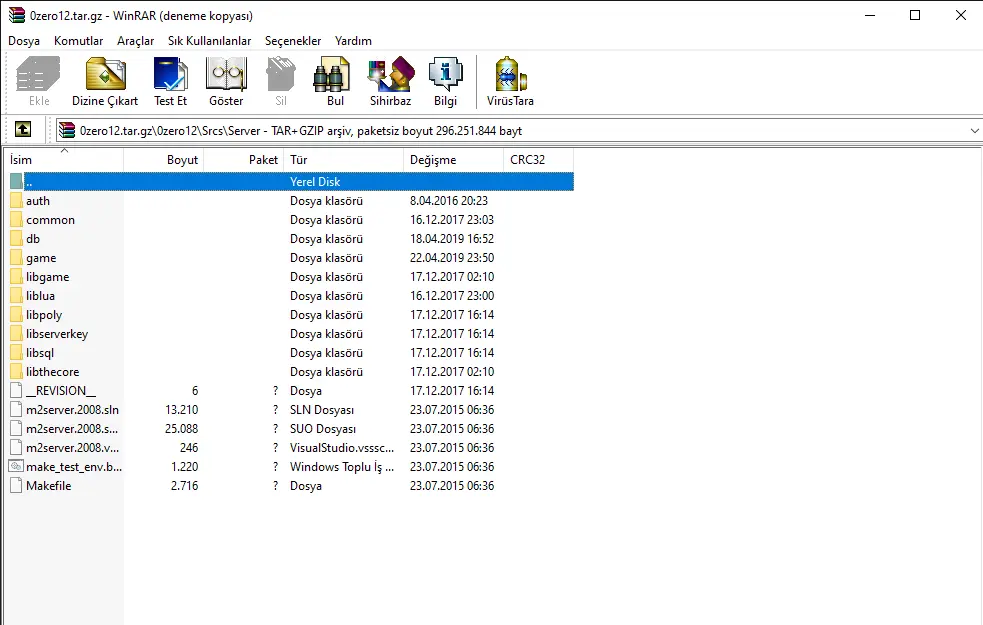
Task: Open the Araçlar menu
Action: 135,41
